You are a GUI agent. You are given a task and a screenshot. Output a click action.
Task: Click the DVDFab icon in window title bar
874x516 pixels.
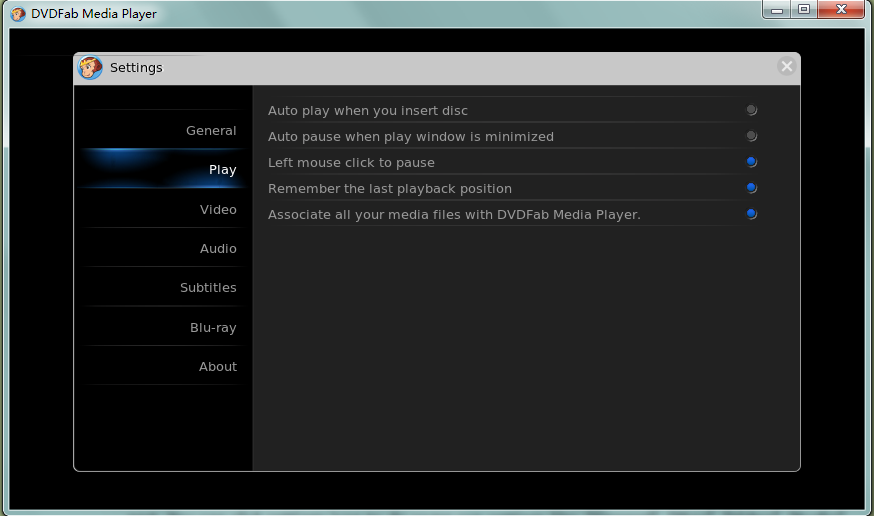pyautogui.click(x=18, y=14)
